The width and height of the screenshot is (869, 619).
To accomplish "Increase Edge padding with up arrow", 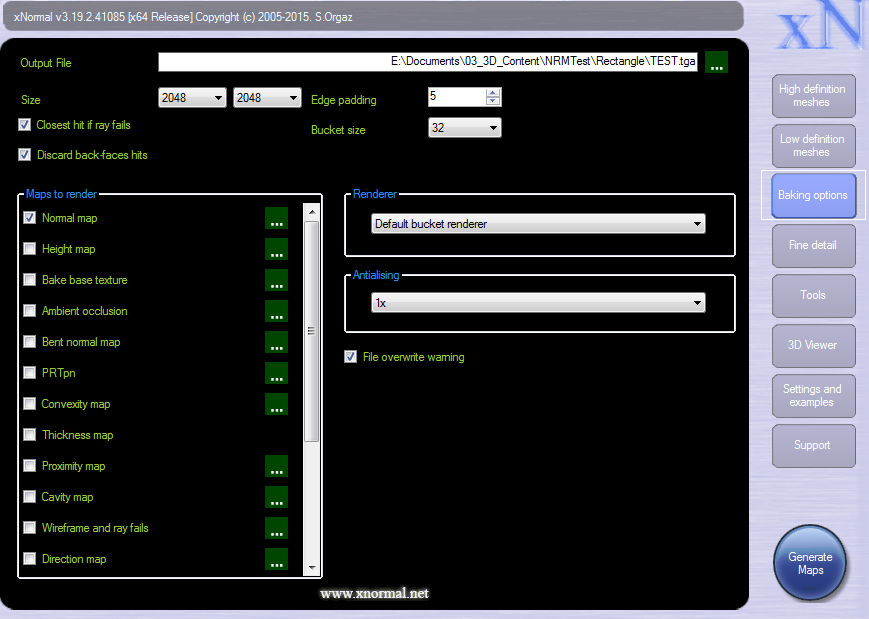I will coord(493,93).
